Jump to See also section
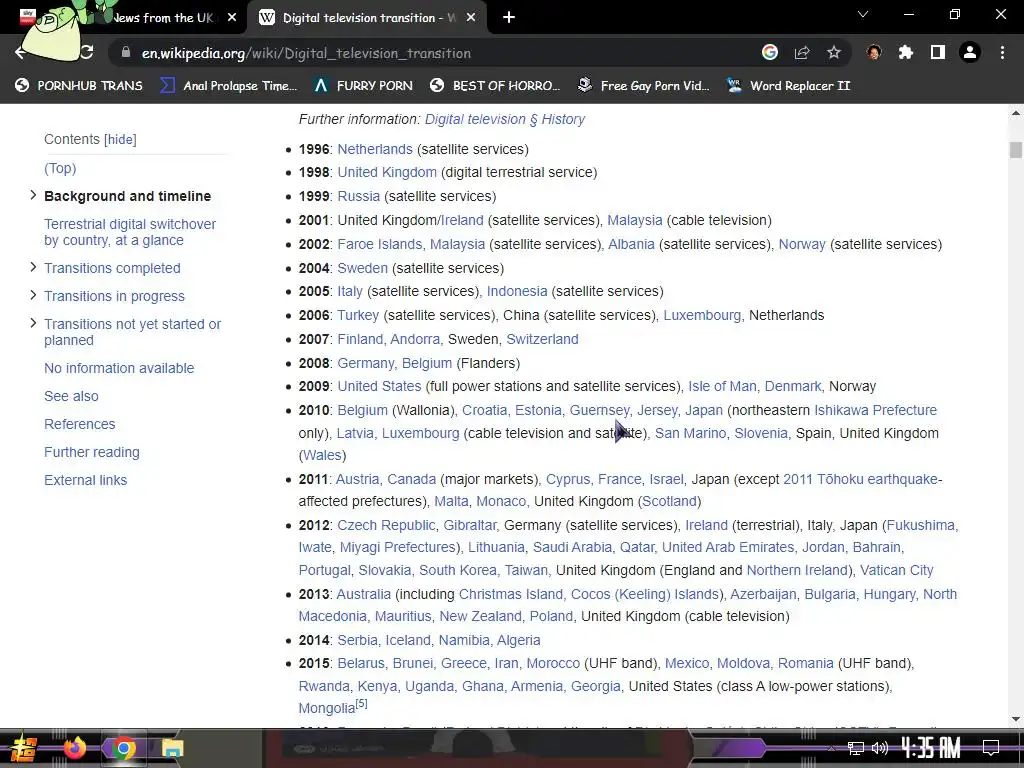This screenshot has width=1024, height=768. click(71, 396)
